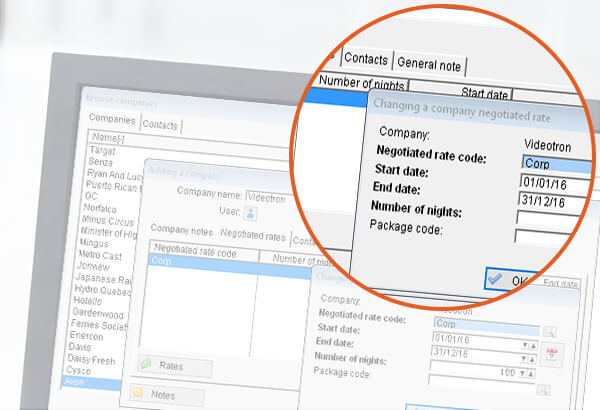Select highlighted Avon row in company list
Image resolution: width=600 pixels, height=410 pixels.
(92, 382)
